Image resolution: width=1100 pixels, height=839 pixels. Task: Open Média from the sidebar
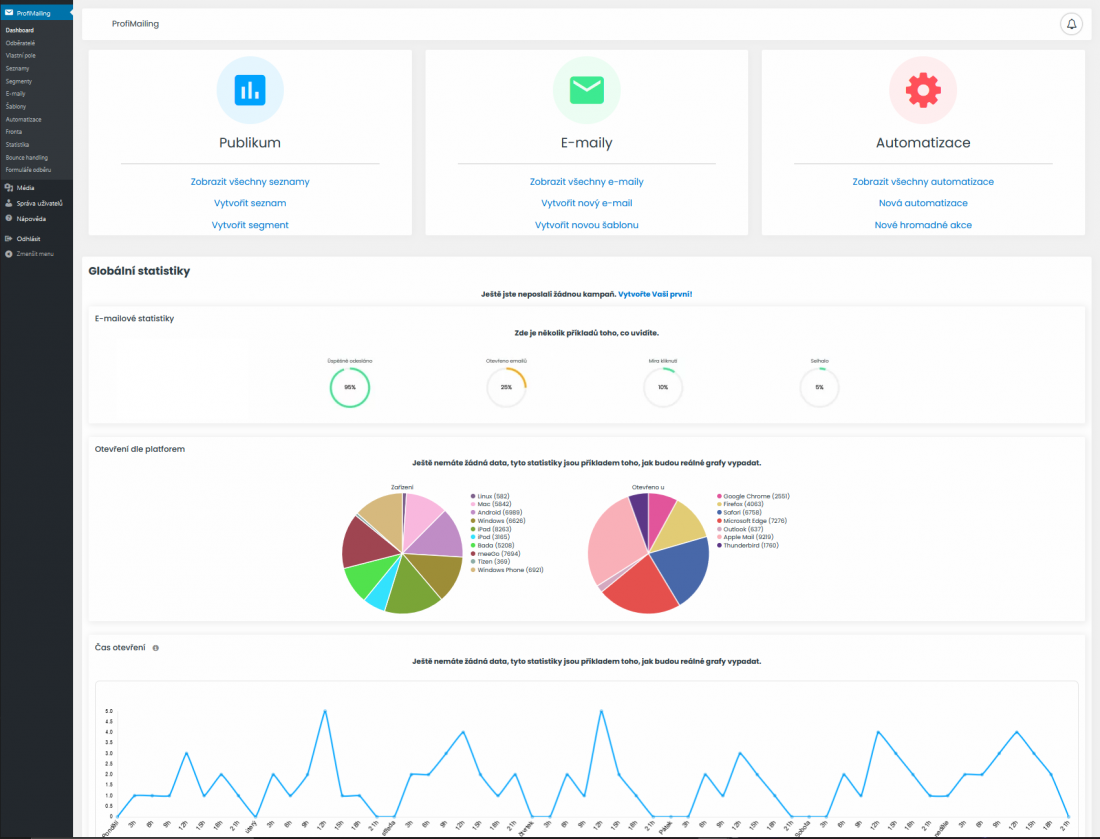pyautogui.click(x=26, y=187)
